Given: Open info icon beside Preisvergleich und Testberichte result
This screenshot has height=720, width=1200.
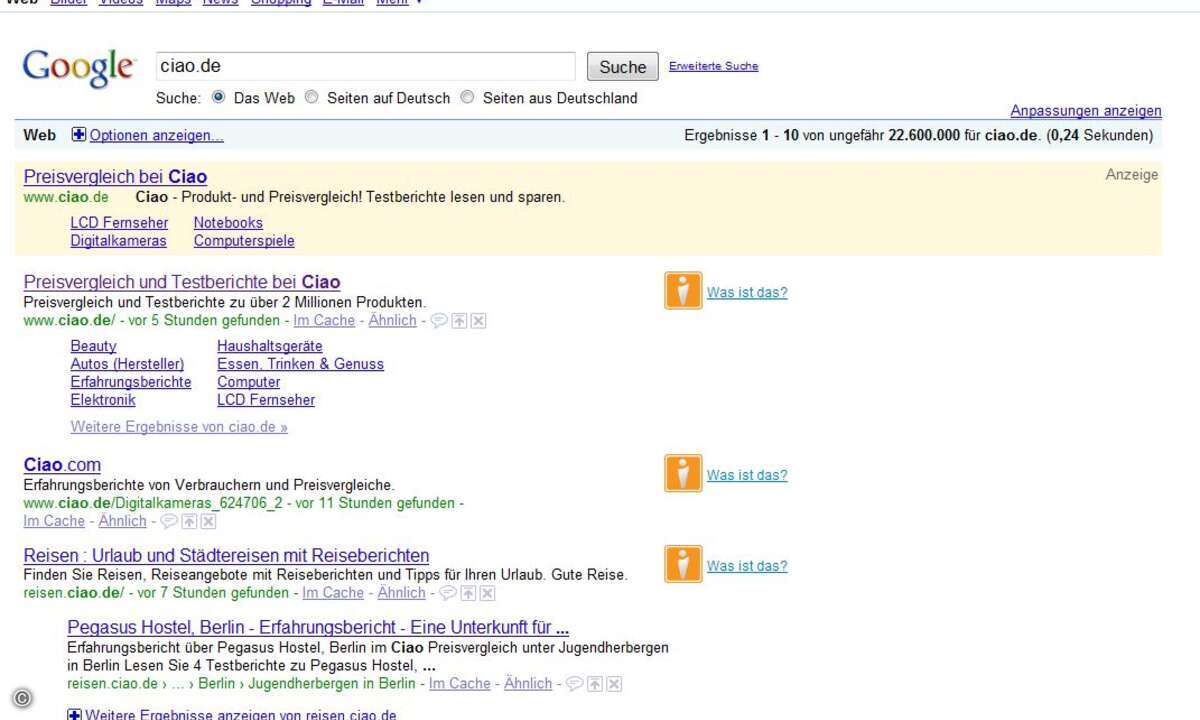Looking at the screenshot, I should tap(683, 291).
